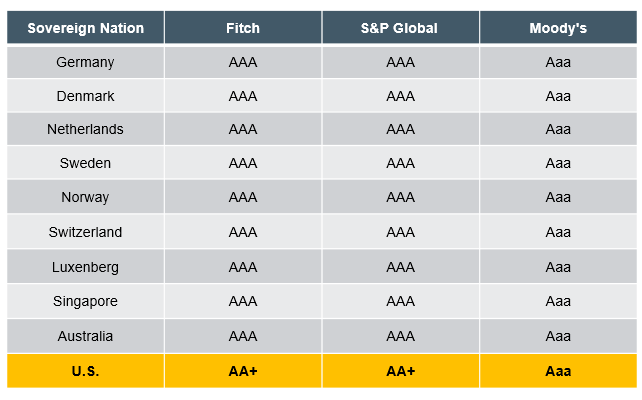642x400 pixels.
Task: Click the Sovereign Nation column header
Action: coord(86,28)
